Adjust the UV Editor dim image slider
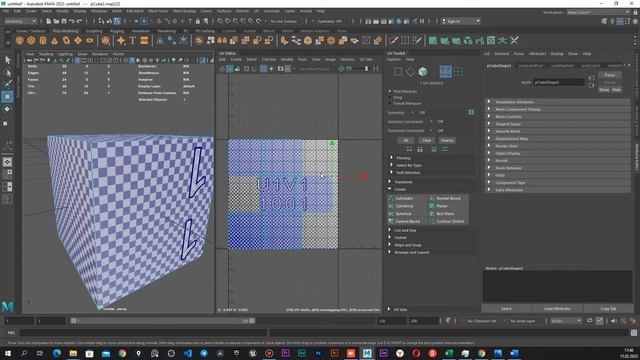Viewport: 640px width, 360px height. (361, 69)
